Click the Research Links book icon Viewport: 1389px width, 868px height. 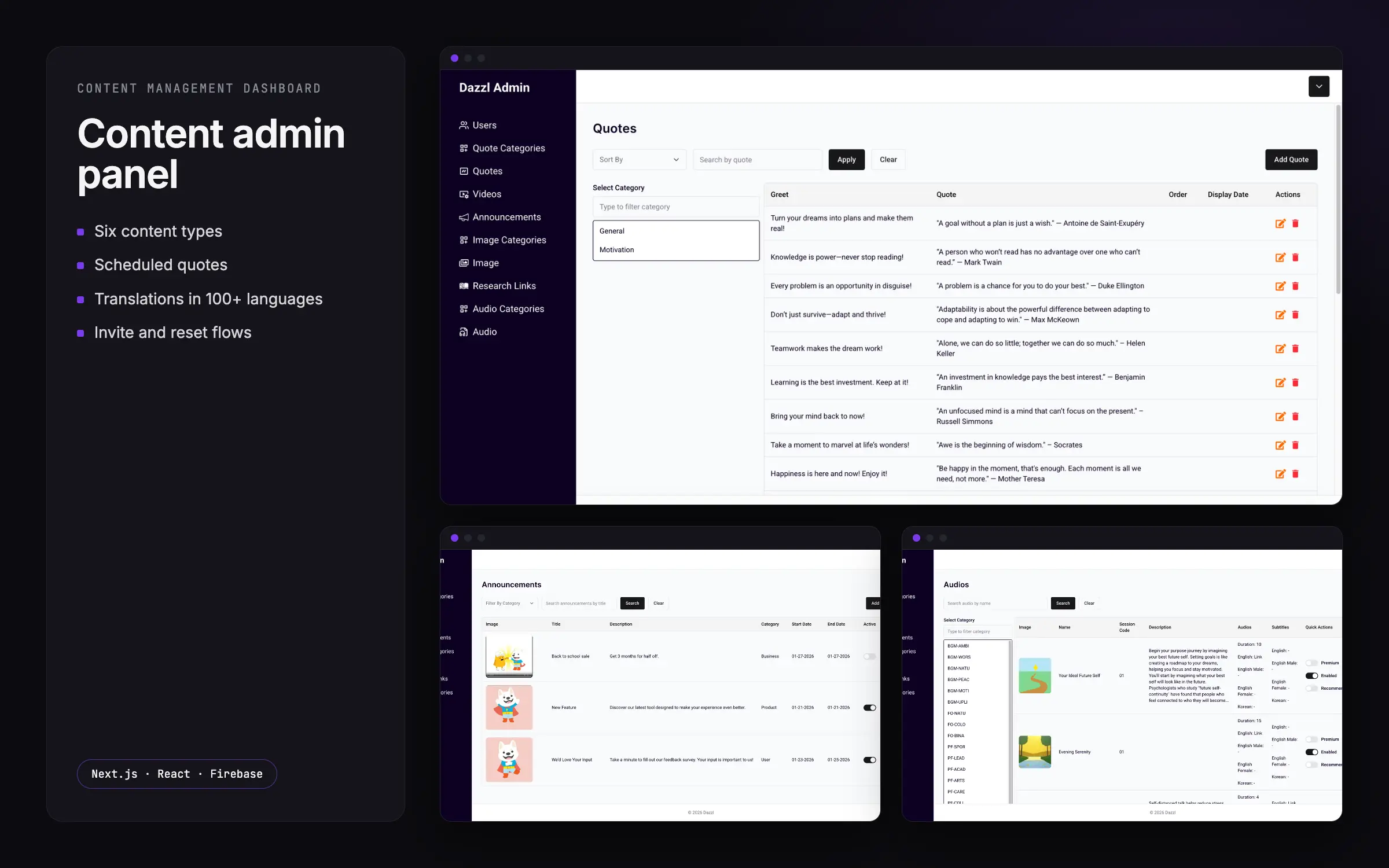click(464, 286)
